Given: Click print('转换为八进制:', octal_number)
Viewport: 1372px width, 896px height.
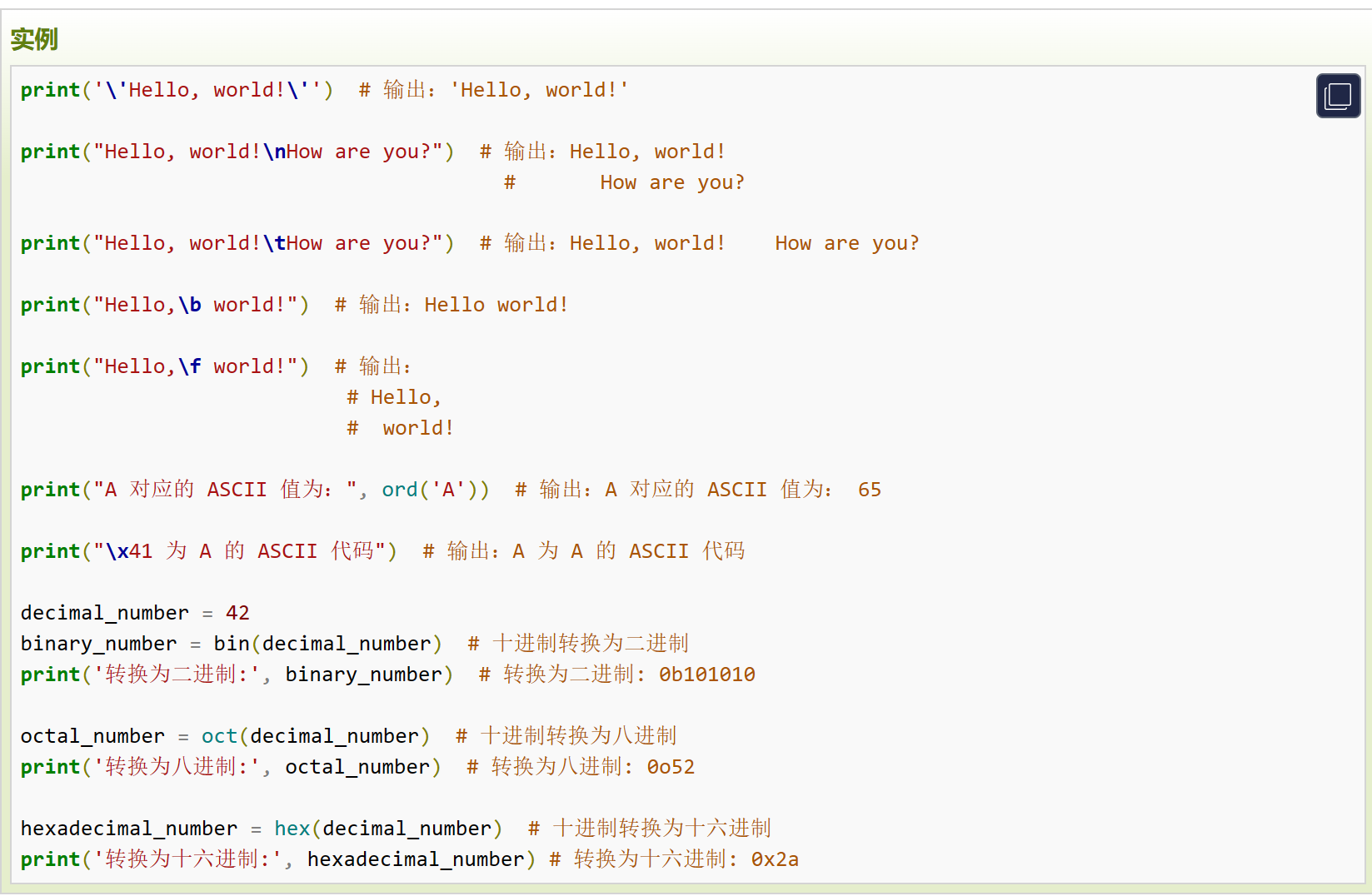Looking at the screenshot, I should coord(231,767).
